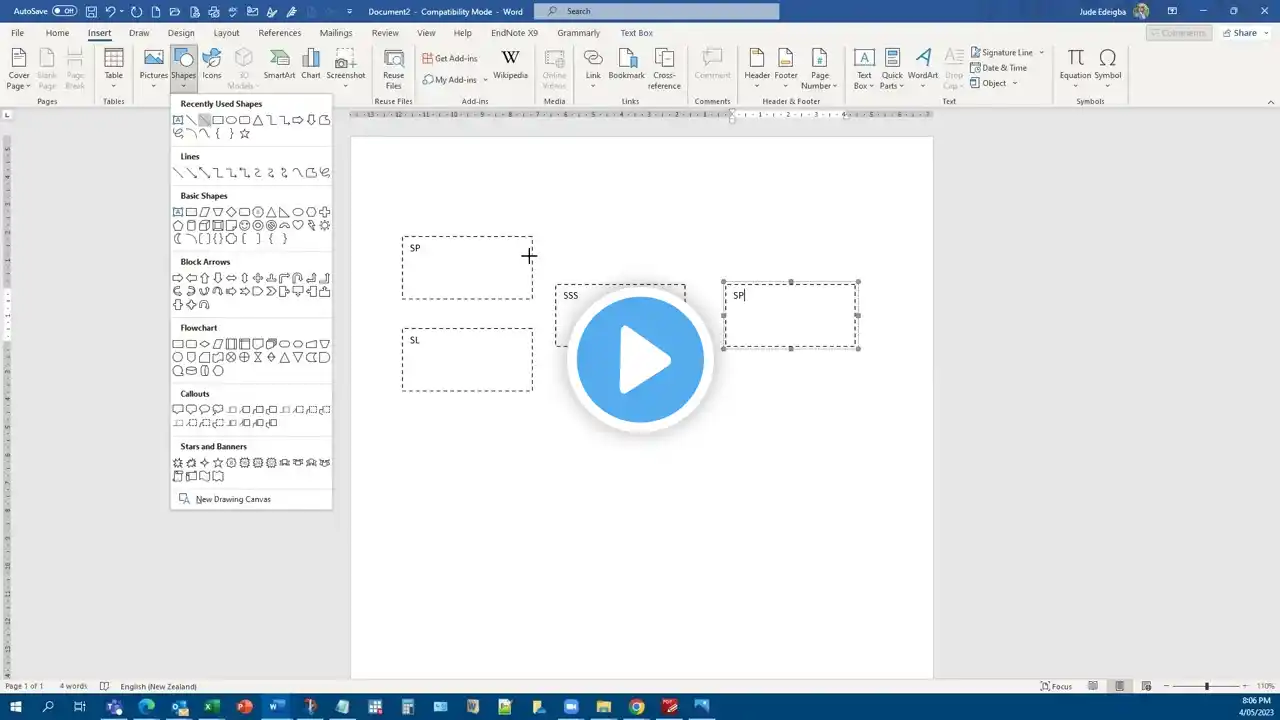The height and width of the screenshot is (720, 1280).
Task: Pick the first explosion star shape
Action: [178, 463]
